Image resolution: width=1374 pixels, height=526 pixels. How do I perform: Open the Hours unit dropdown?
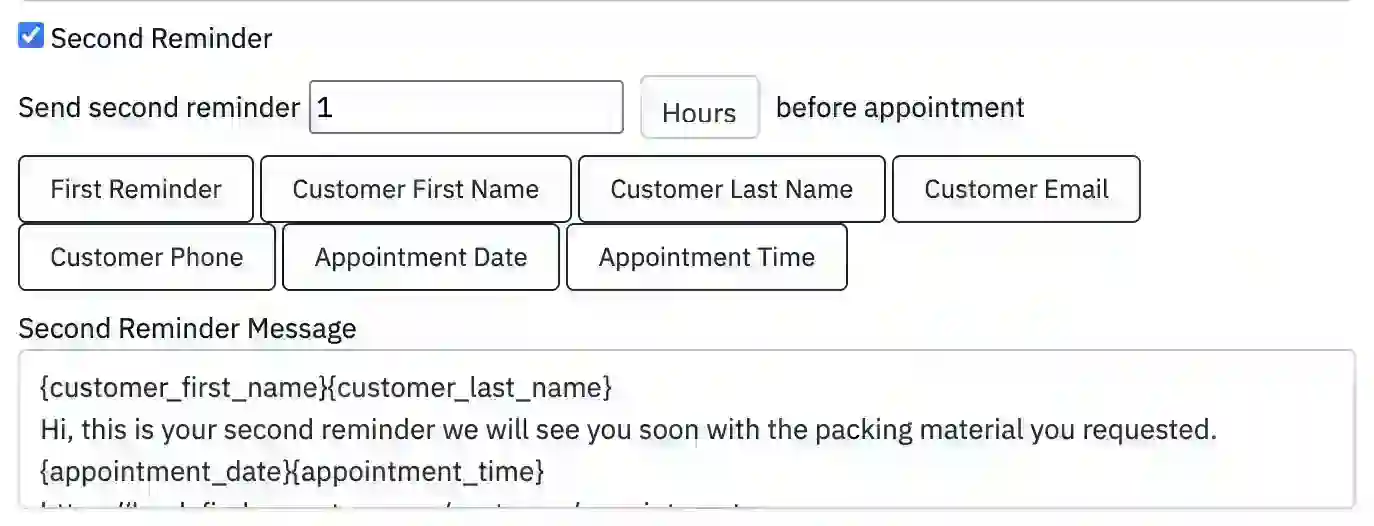coord(699,109)
